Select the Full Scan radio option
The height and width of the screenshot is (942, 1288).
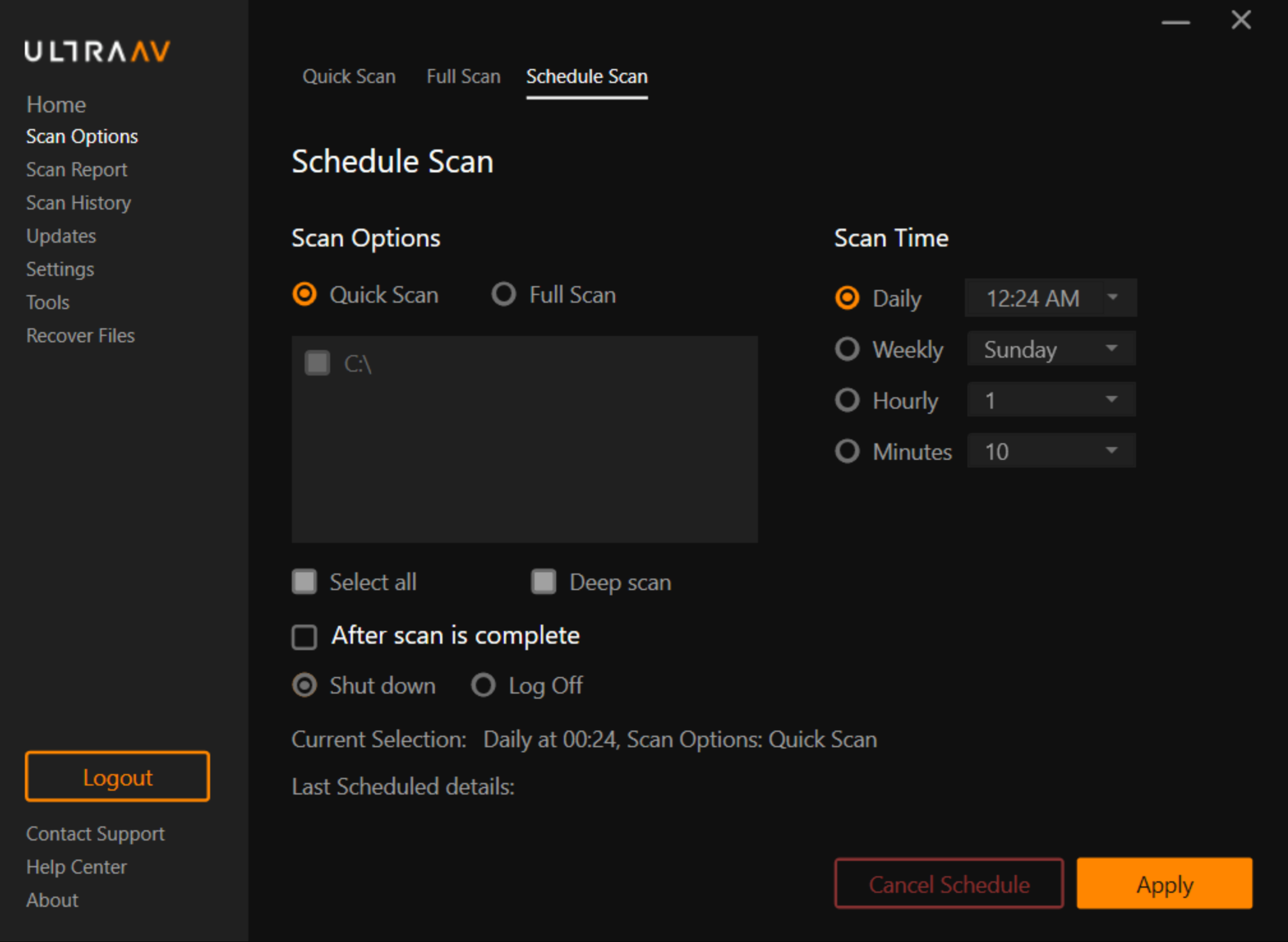click(x=504, y=294)
